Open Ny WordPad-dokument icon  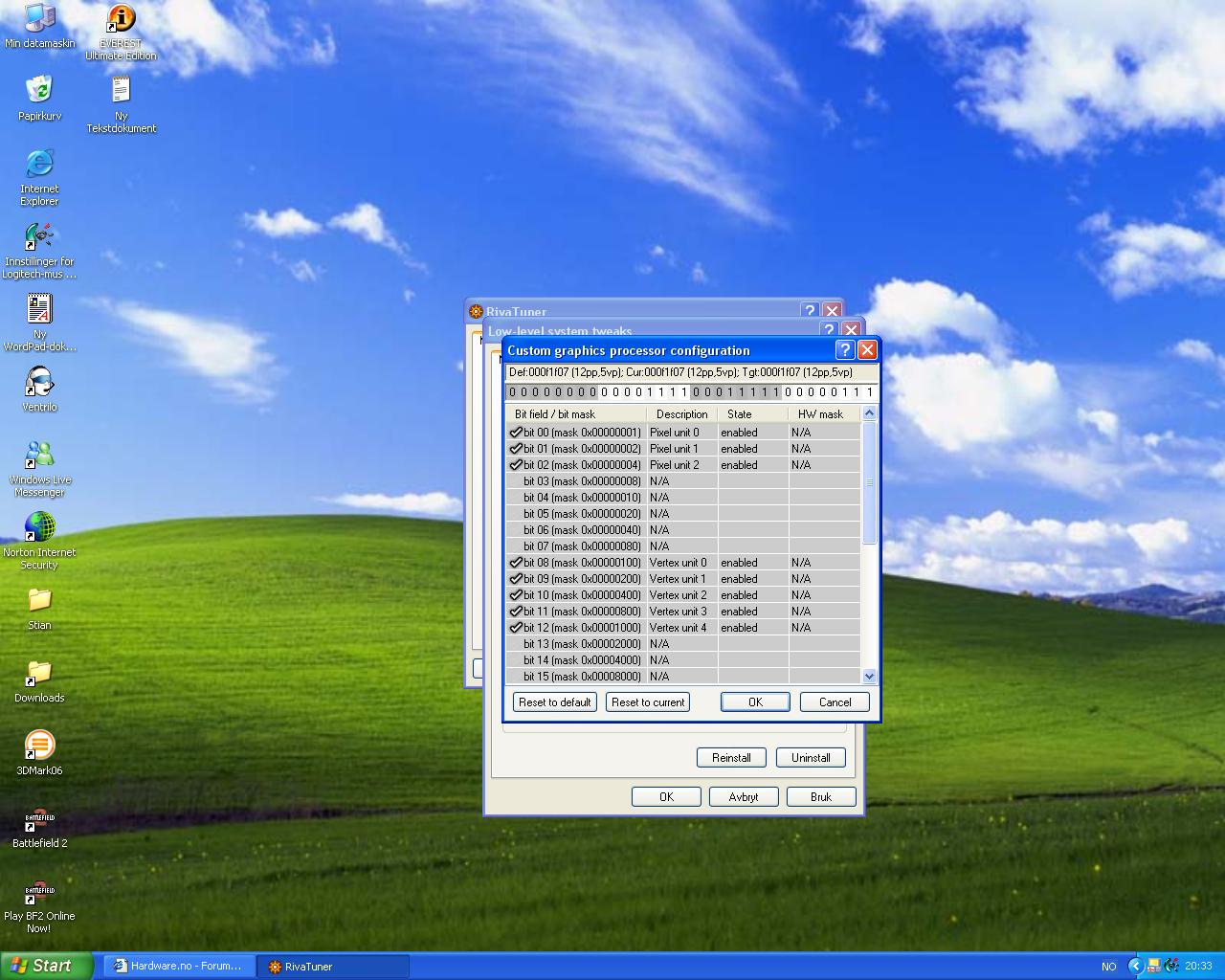point(39,323)
